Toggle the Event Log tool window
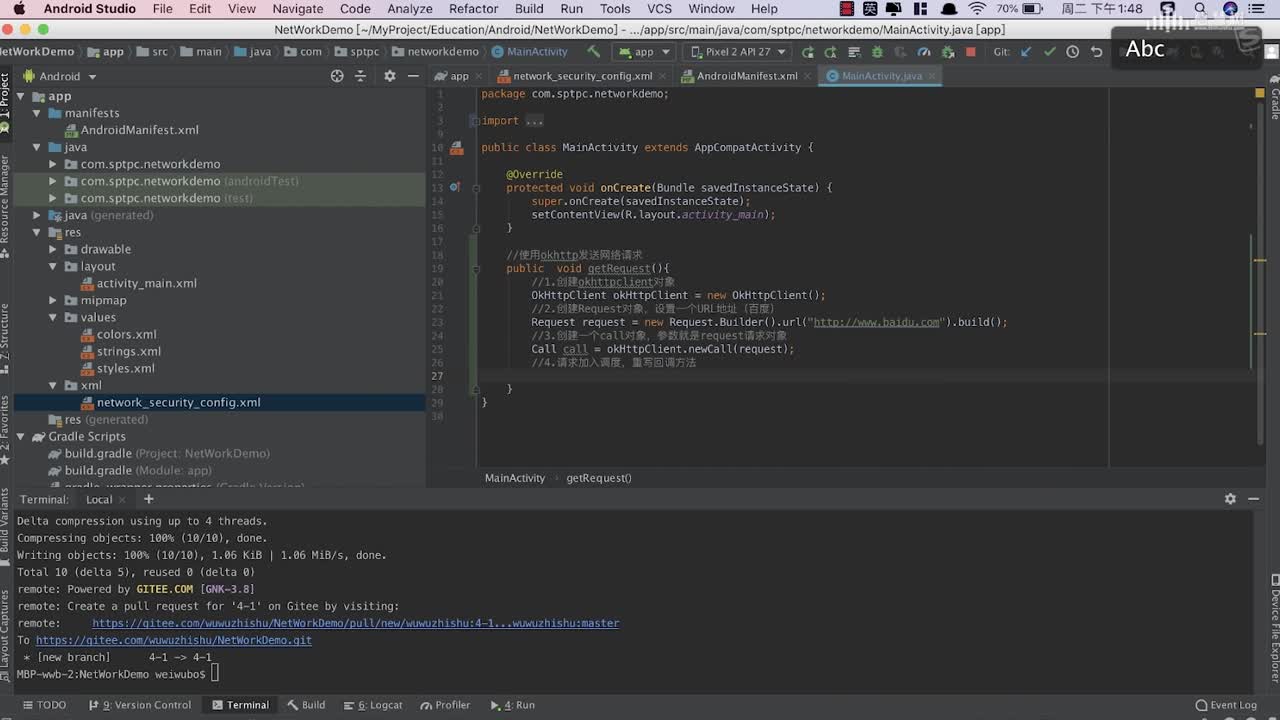1280x720 pixels. 1226,705
